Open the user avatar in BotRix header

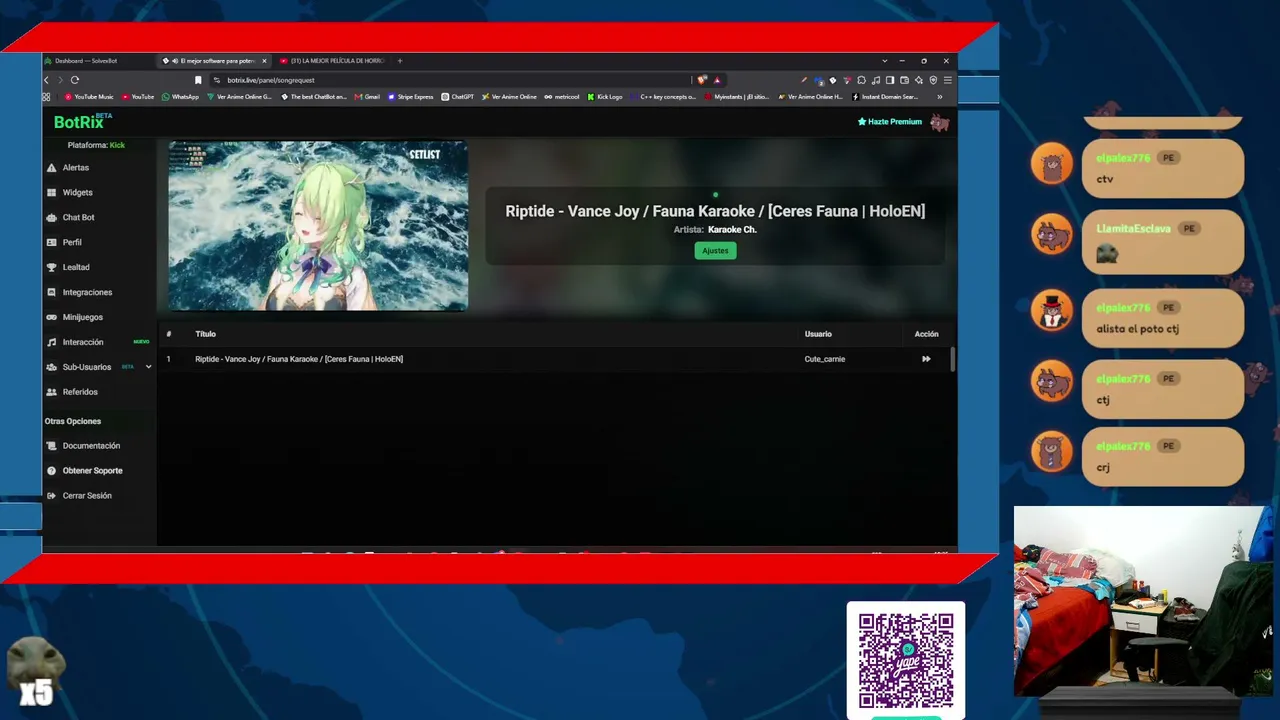click(939, 122)
